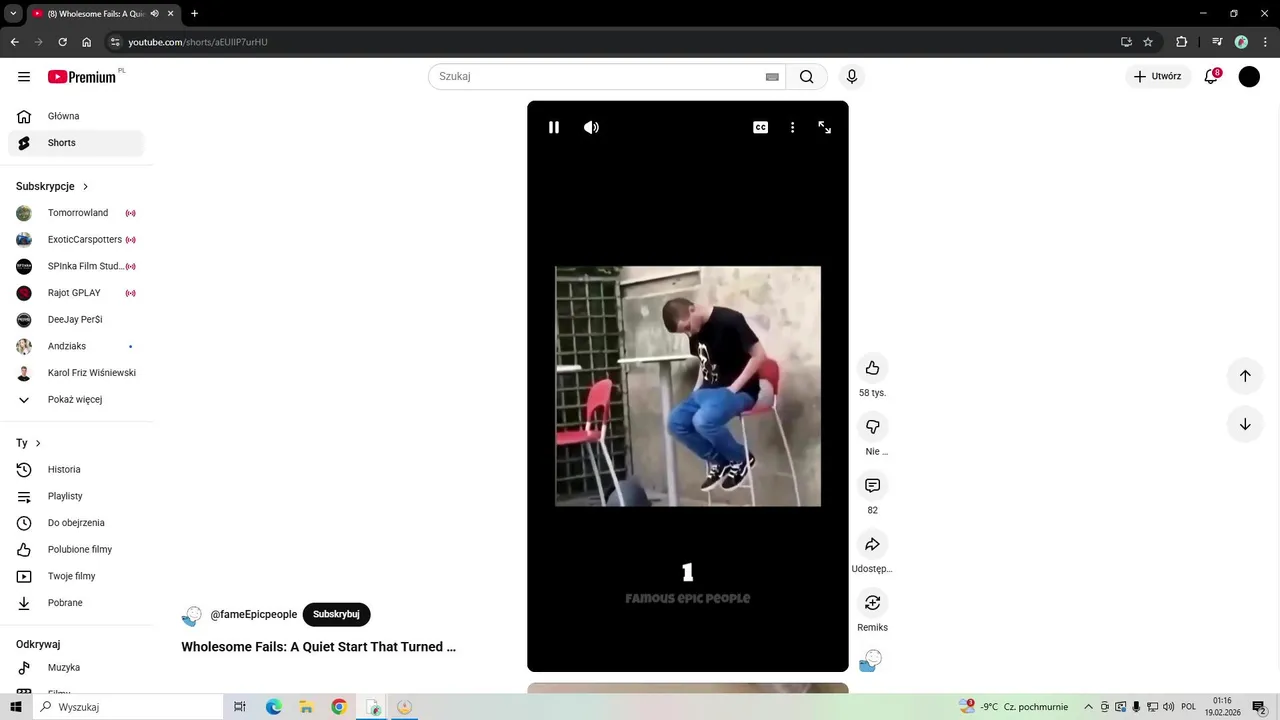Open the tab search dropdown
1280x720 pixels.
point(13,14)
